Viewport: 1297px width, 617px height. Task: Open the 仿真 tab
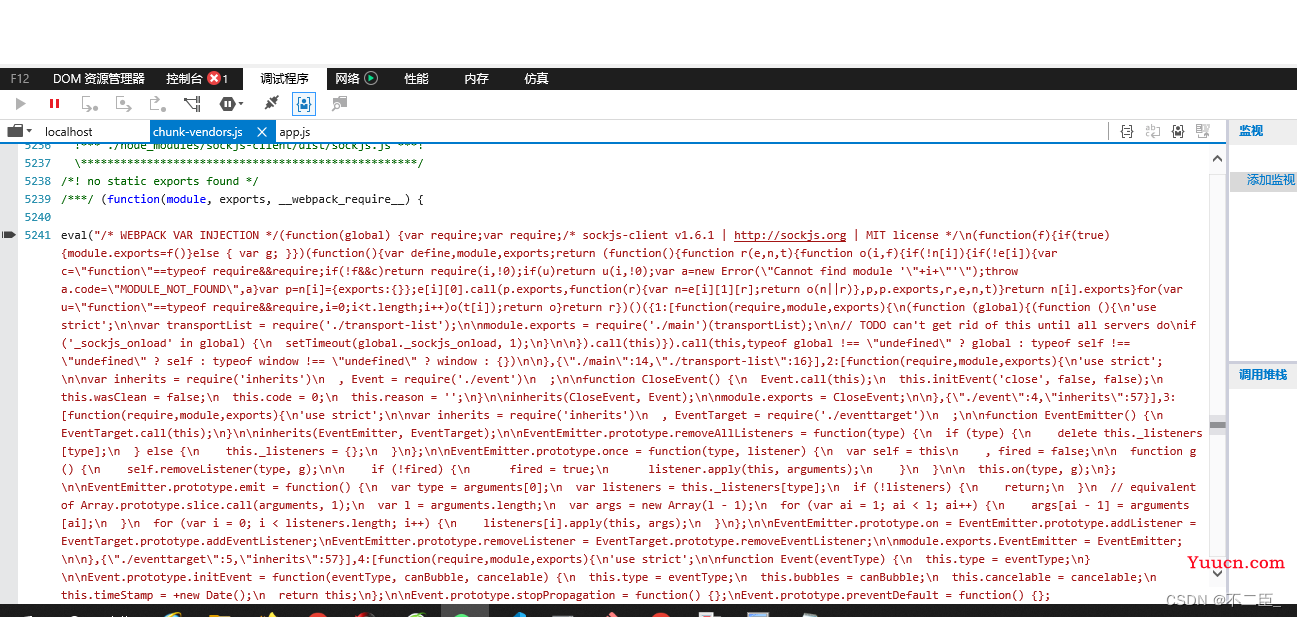536,78
